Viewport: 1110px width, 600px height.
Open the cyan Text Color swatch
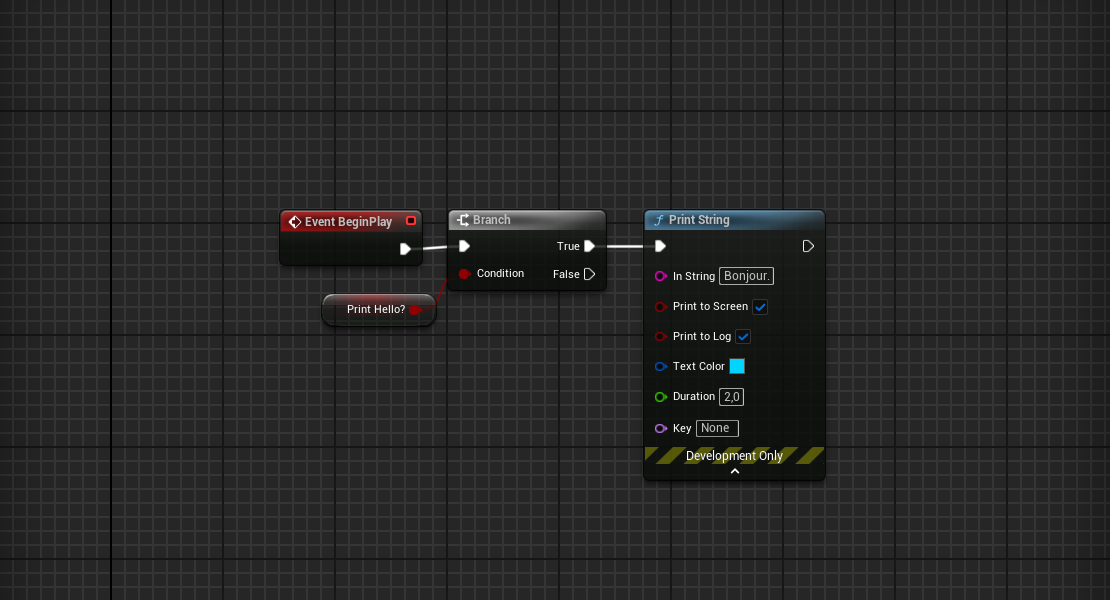[x=737, y=366]
